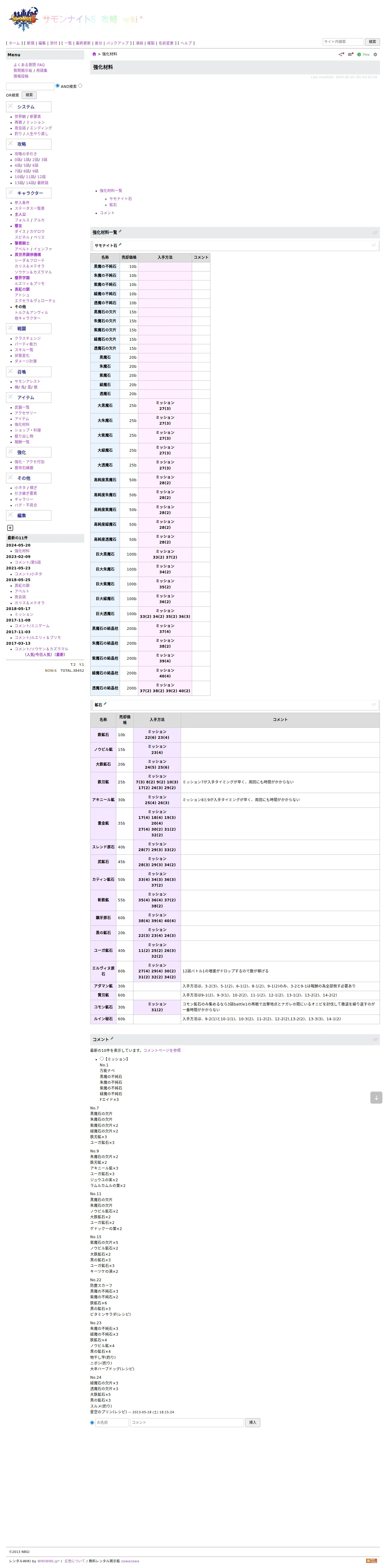Click the pencil icon beside 鉱石 heading

pos(105,704)
